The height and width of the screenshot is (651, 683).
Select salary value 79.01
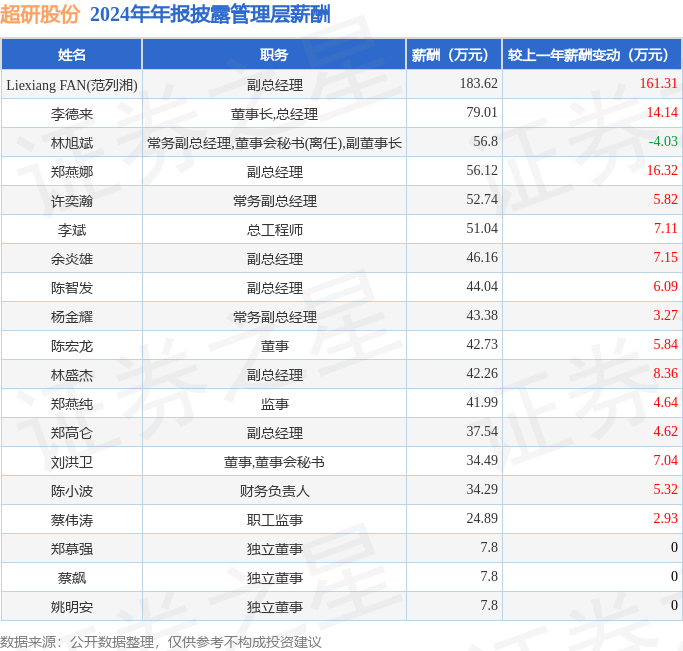click(x=482, y=112)
